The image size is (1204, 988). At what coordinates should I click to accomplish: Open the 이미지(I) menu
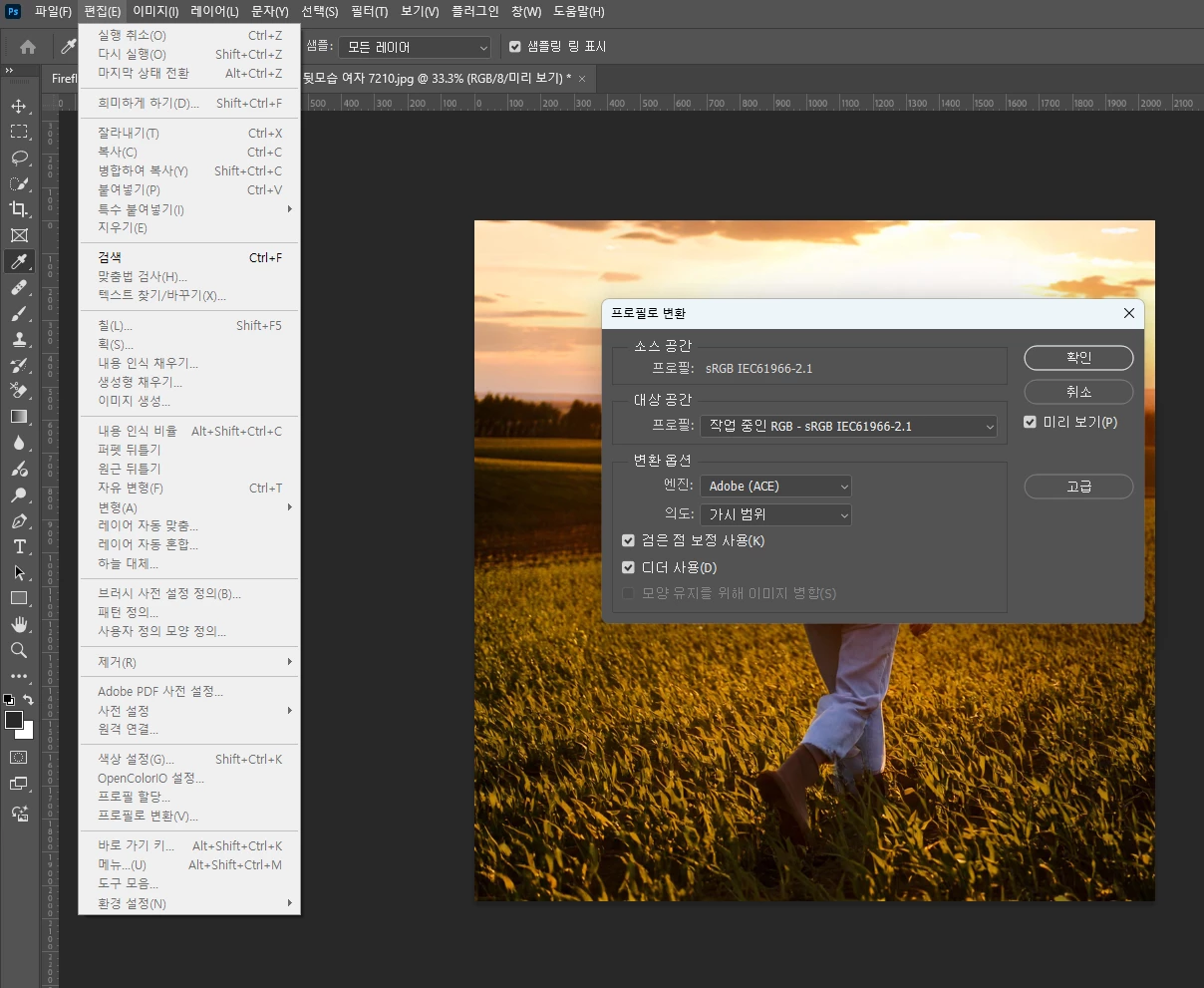(155, 12)
